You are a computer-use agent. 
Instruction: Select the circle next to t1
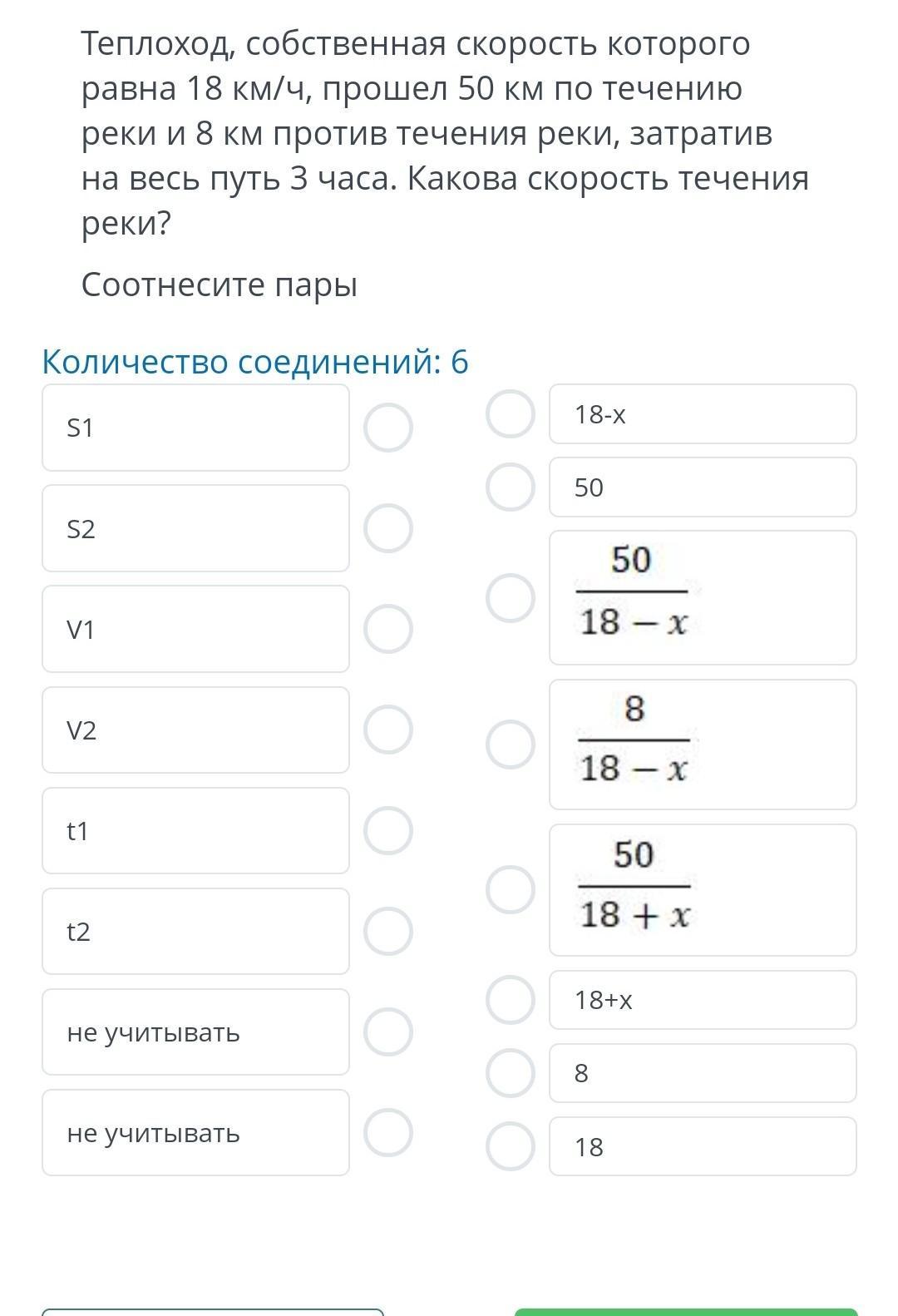pos(388,830)
